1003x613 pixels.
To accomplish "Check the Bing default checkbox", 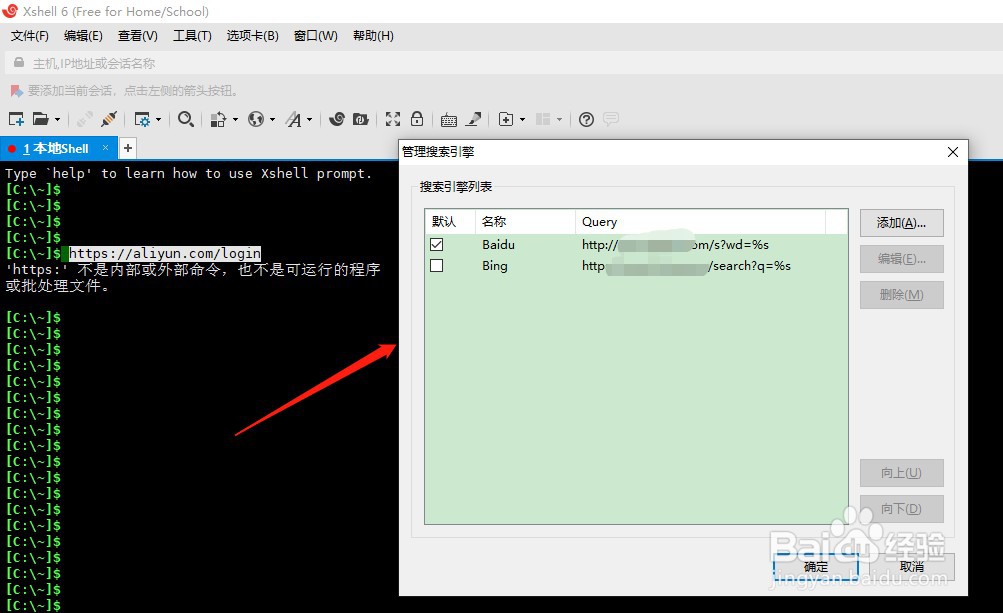I will tap(437, 266).
